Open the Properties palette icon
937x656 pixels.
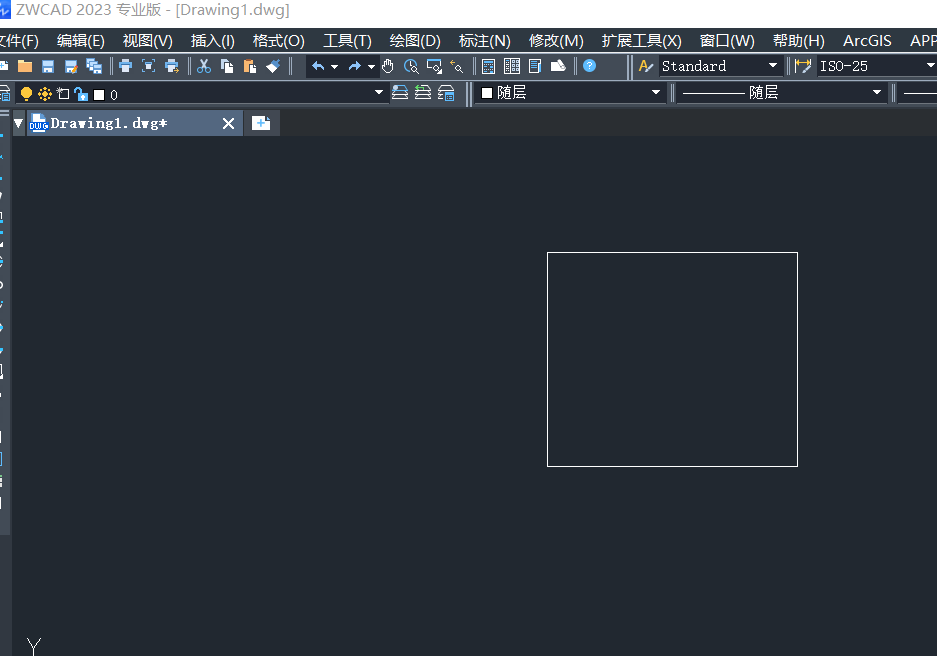click(488, 66)
